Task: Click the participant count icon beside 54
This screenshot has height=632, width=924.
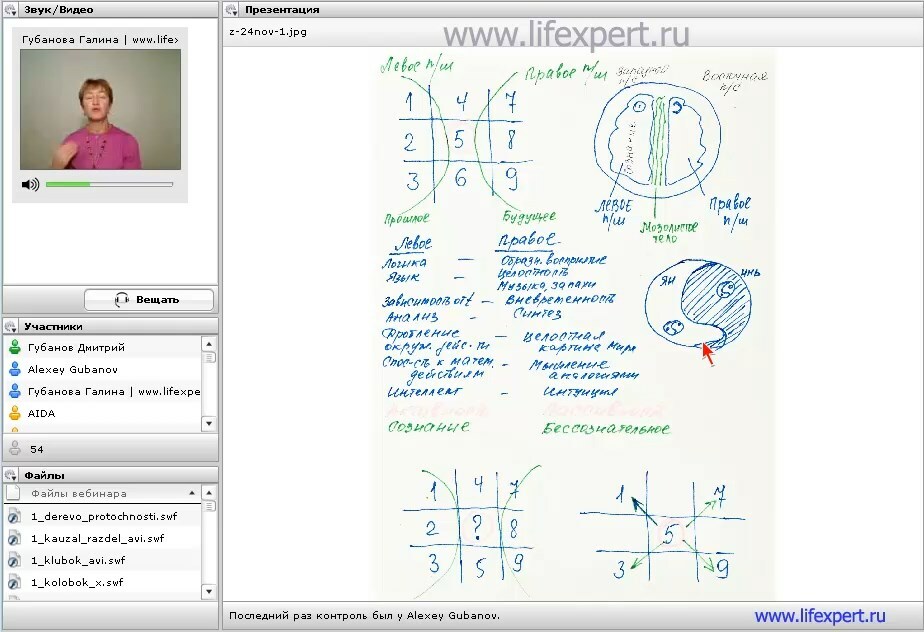Action: [x=15, y=449]
